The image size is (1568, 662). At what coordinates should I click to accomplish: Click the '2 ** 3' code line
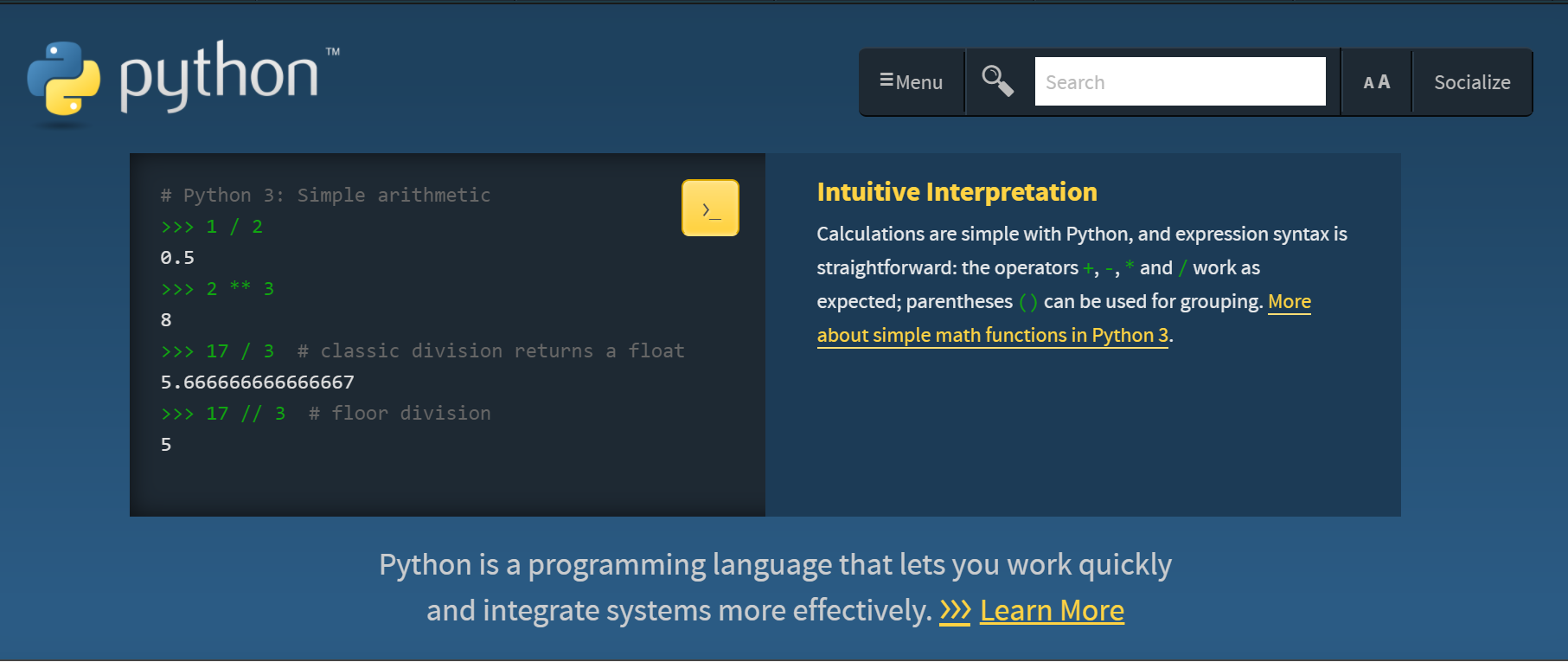pos(240,289)
